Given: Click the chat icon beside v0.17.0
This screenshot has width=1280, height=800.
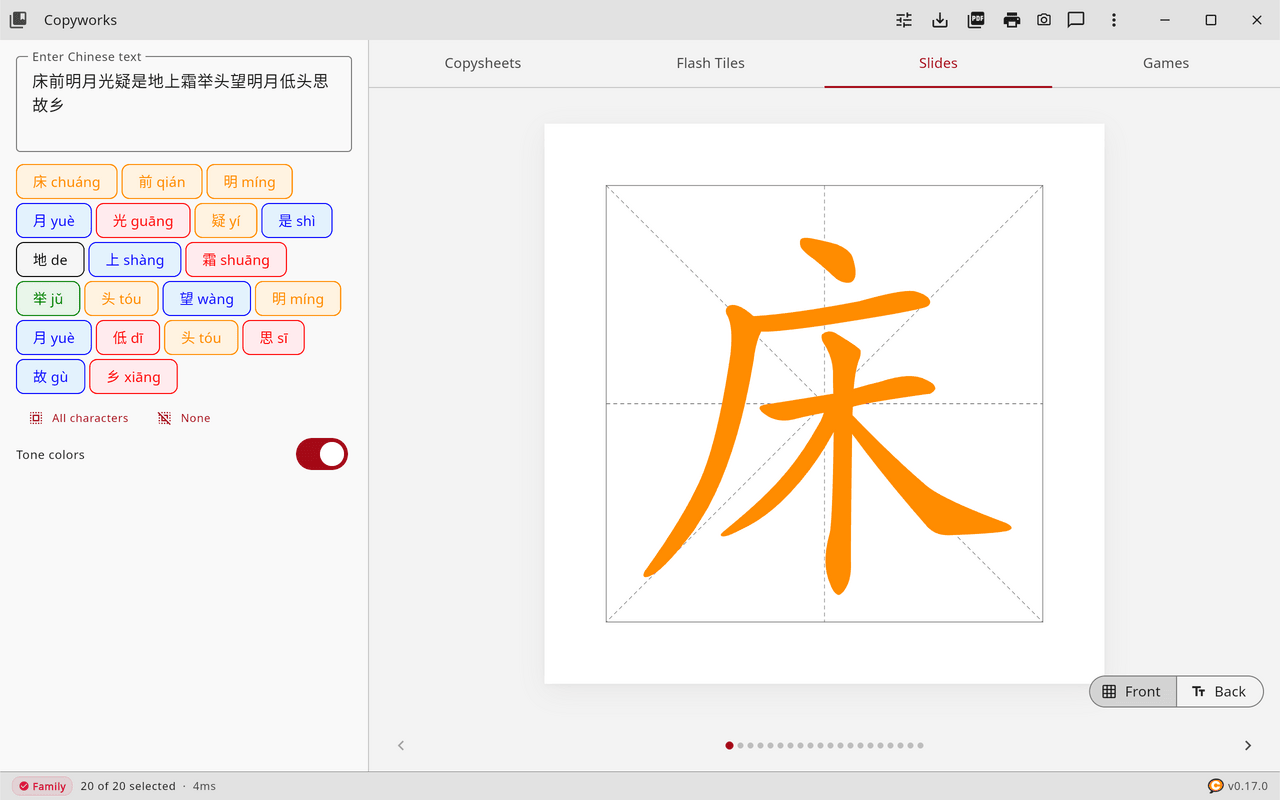Looking at the screenshot, I should [x=1216, y=786].
